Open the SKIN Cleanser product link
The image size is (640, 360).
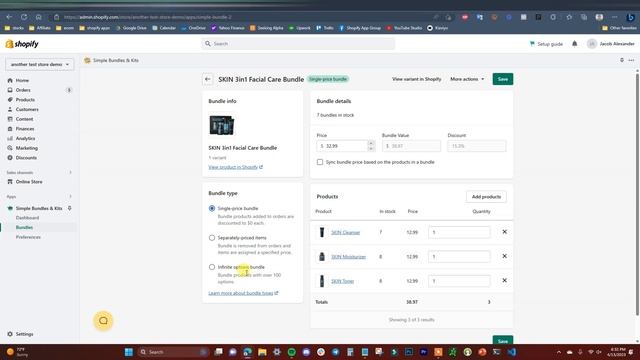(x=345, y=232)
